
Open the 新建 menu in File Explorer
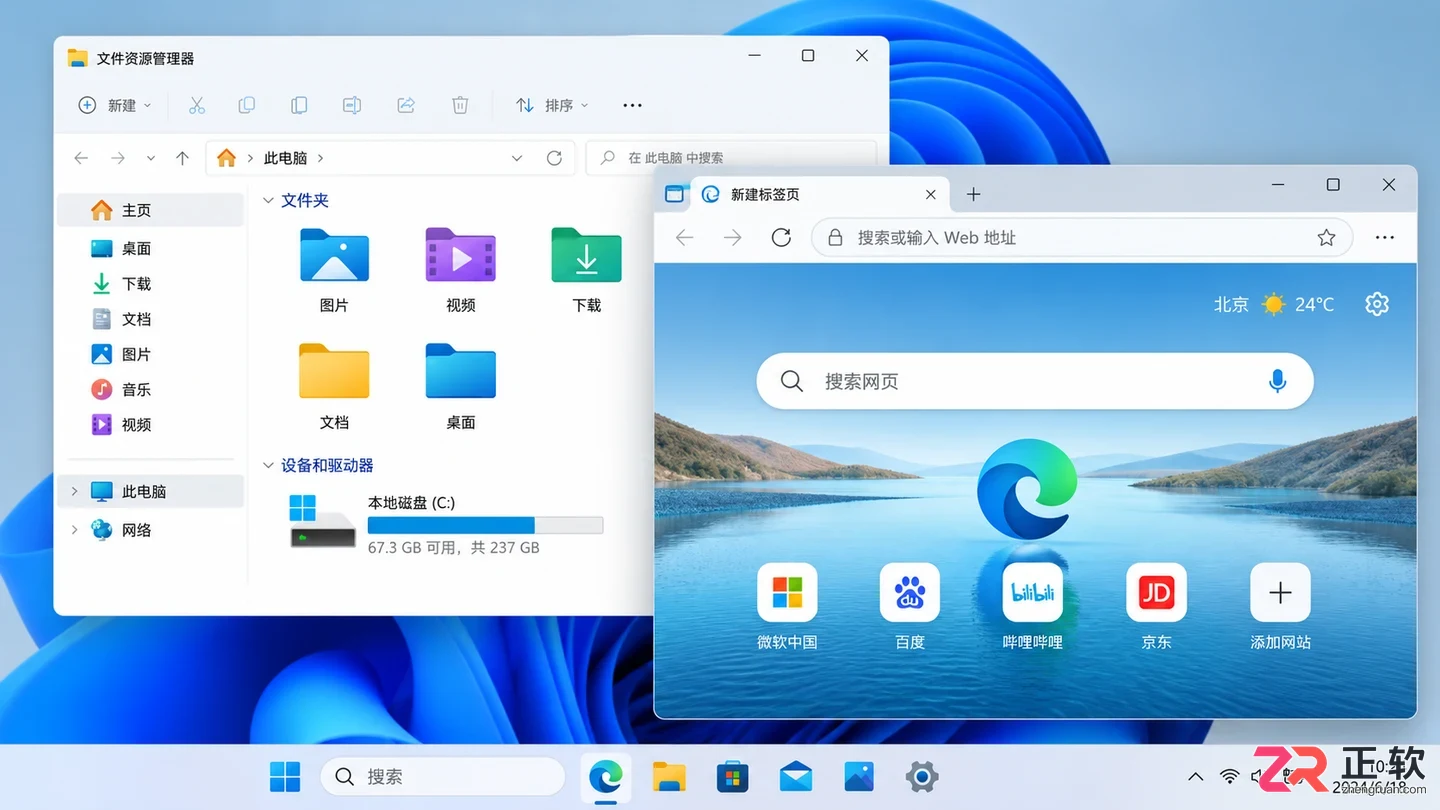pos(115,105)
